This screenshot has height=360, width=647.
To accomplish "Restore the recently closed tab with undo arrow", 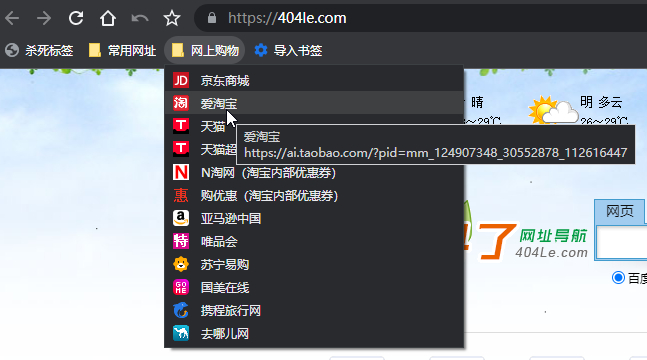I will 140,18.
